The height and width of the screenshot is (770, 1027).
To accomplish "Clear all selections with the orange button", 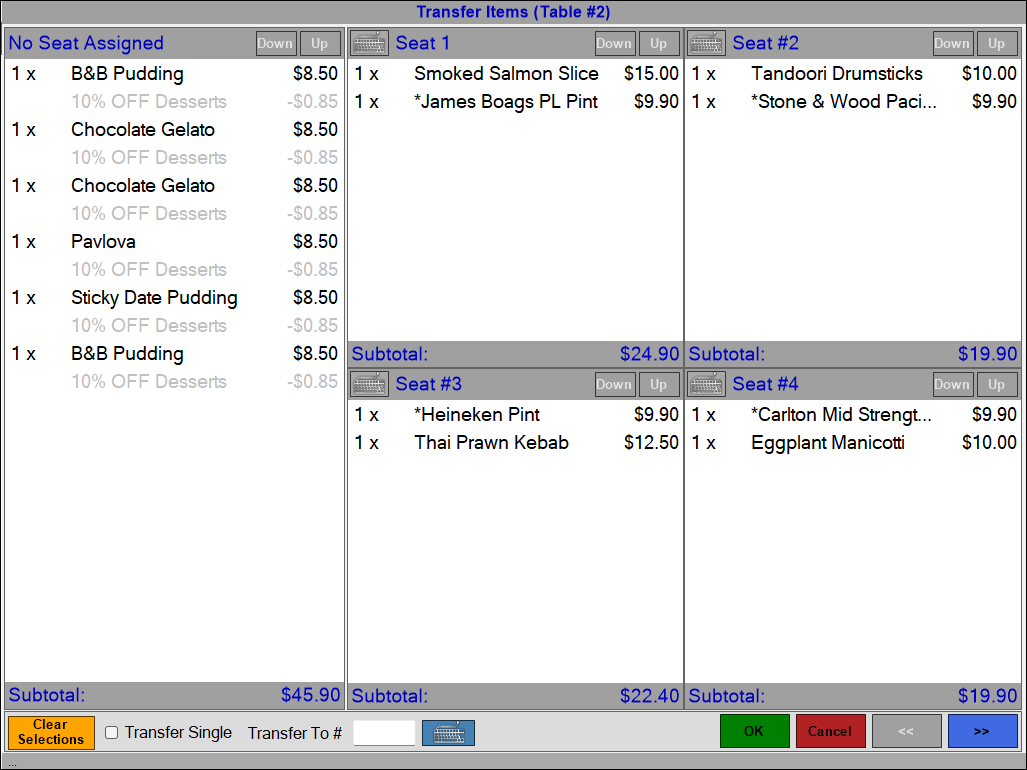I will [x=51, y=732].
